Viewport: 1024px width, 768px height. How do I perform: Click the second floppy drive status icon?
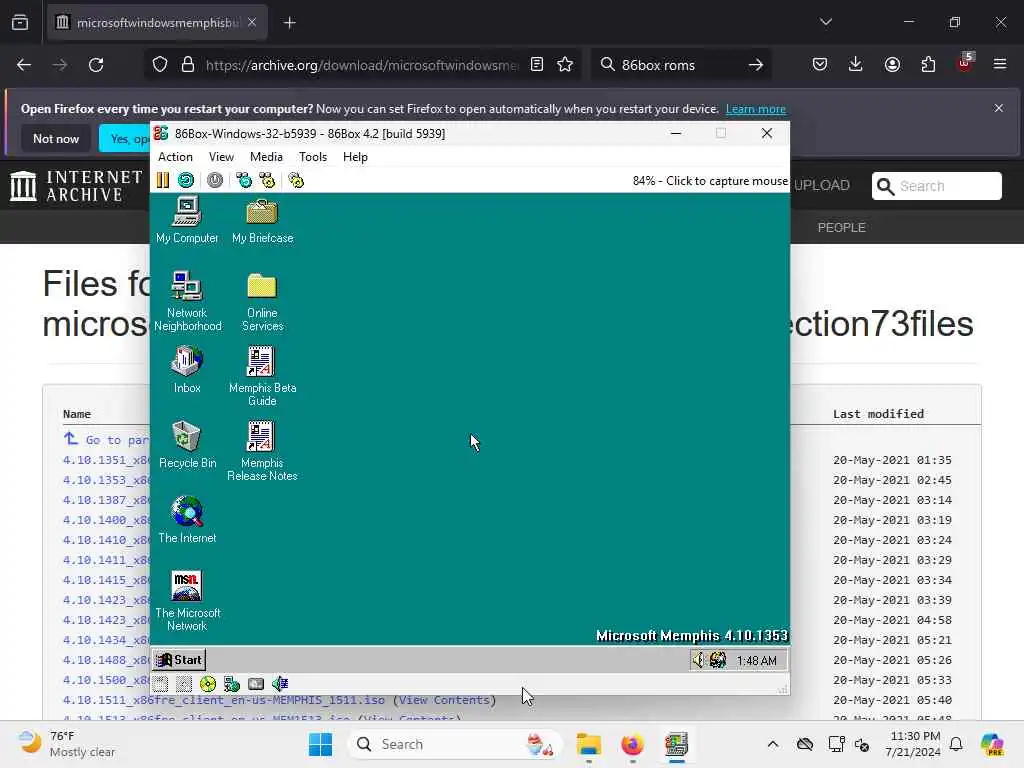point(184,684)
